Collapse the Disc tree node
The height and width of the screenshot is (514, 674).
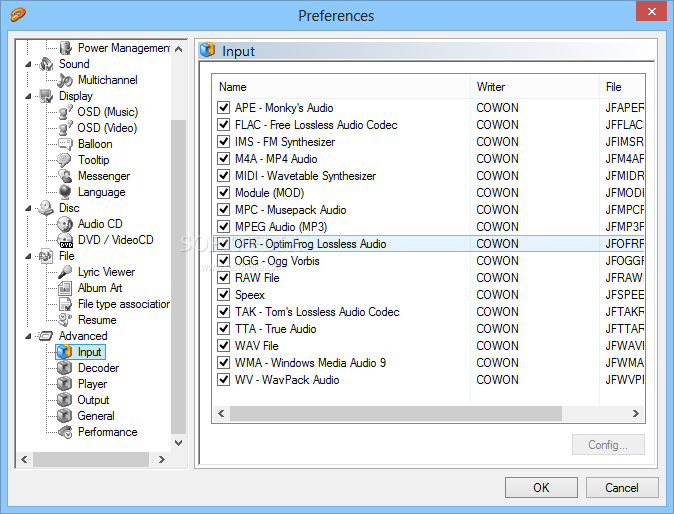(x=28, y=208)
